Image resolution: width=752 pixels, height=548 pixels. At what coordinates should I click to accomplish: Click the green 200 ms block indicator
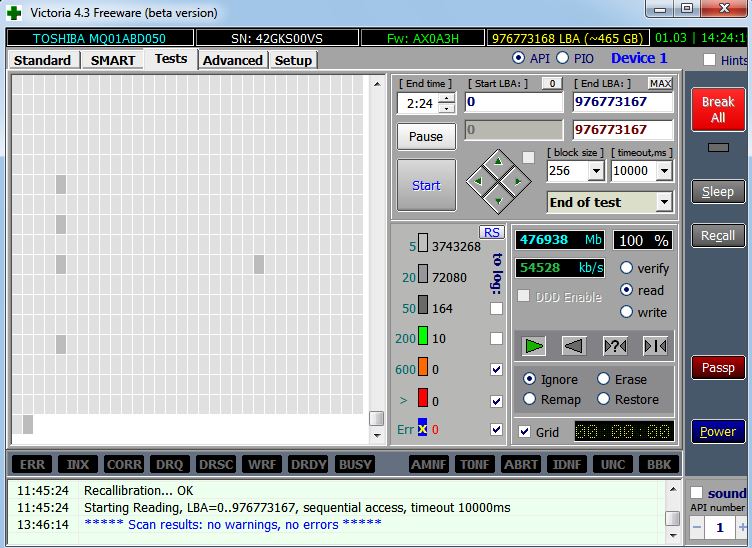[423, 336]
